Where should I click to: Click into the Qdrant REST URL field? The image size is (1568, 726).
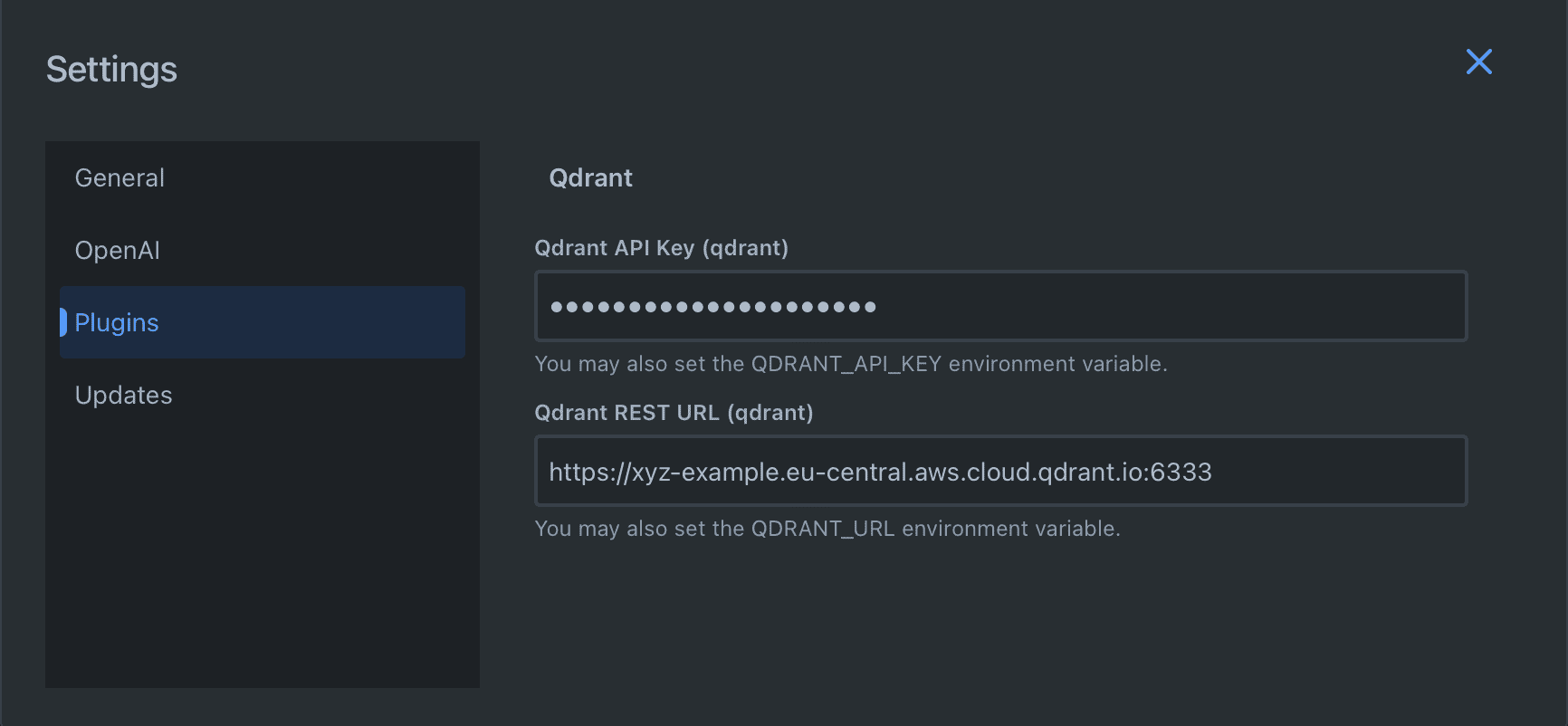click(x=1000, y=471)
